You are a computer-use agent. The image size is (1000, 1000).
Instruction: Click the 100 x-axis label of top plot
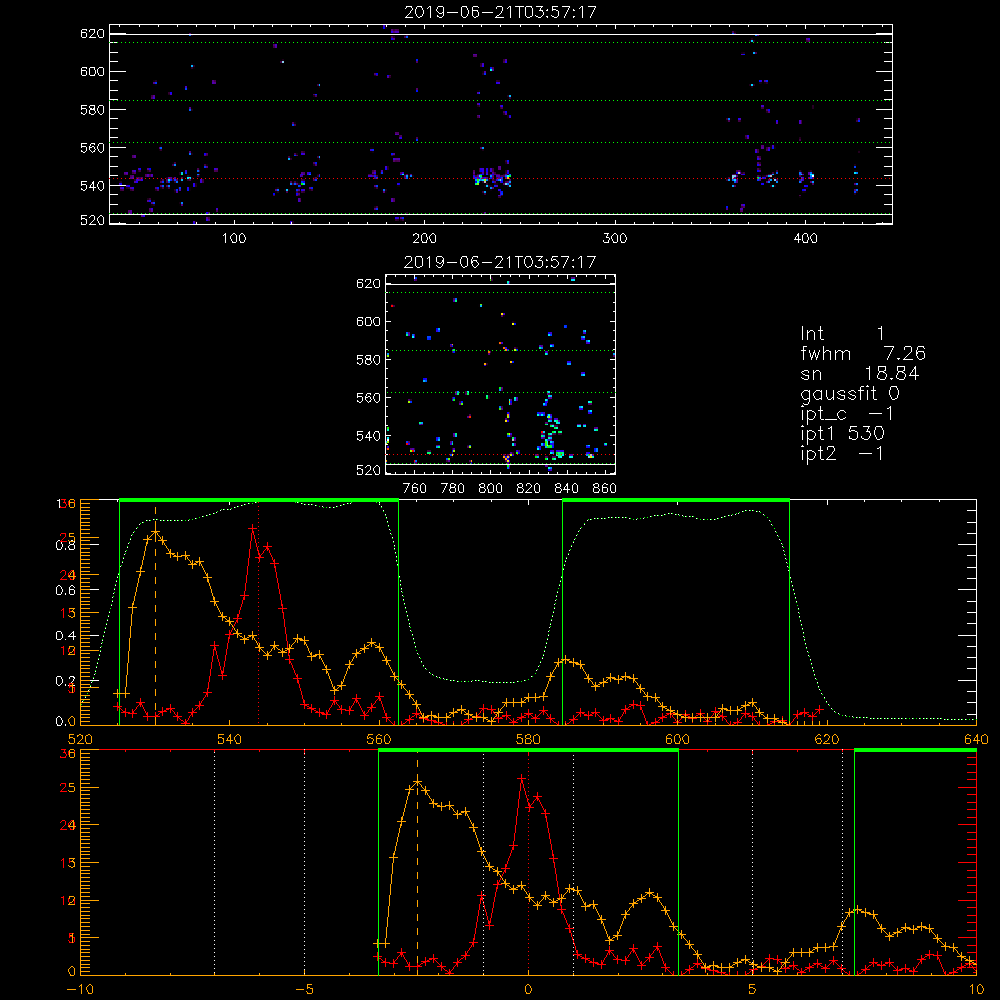click(234, 239)
